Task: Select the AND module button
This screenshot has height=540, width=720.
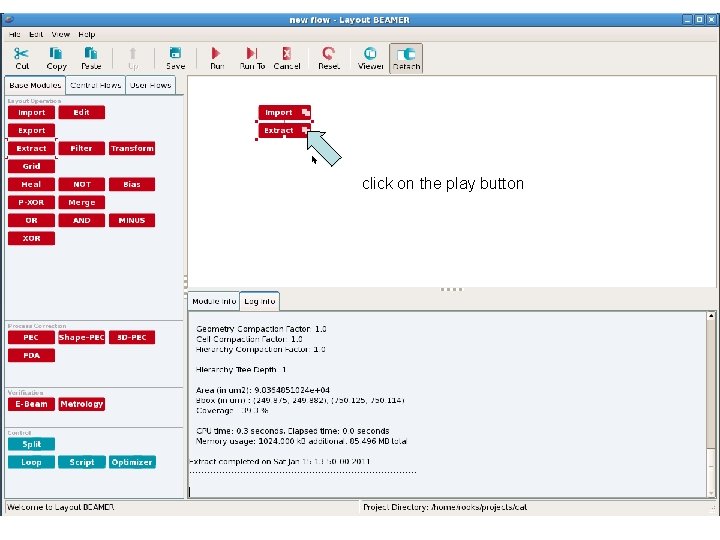Action: 82,220
